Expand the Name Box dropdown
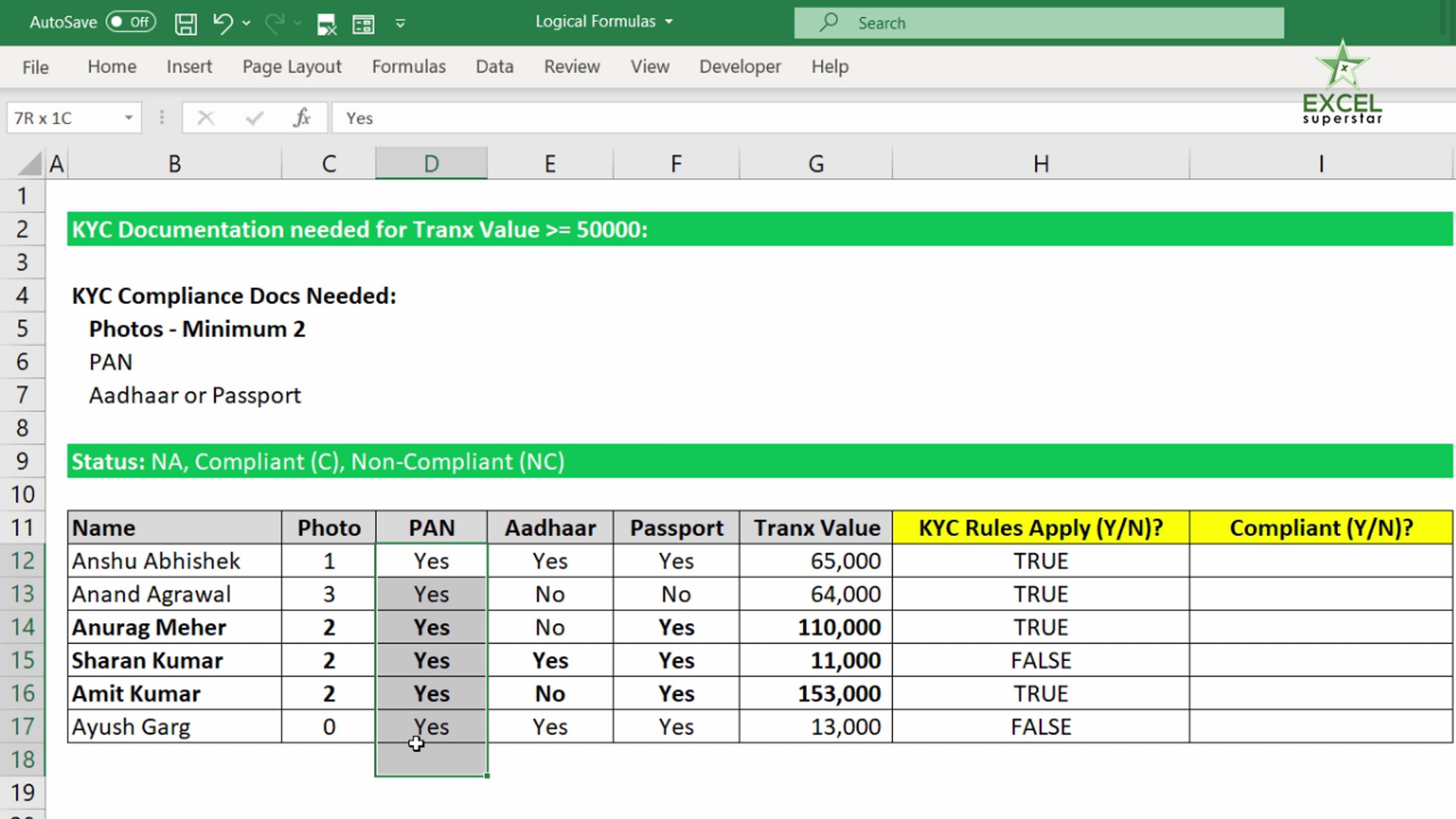 (x=129, y=118)
